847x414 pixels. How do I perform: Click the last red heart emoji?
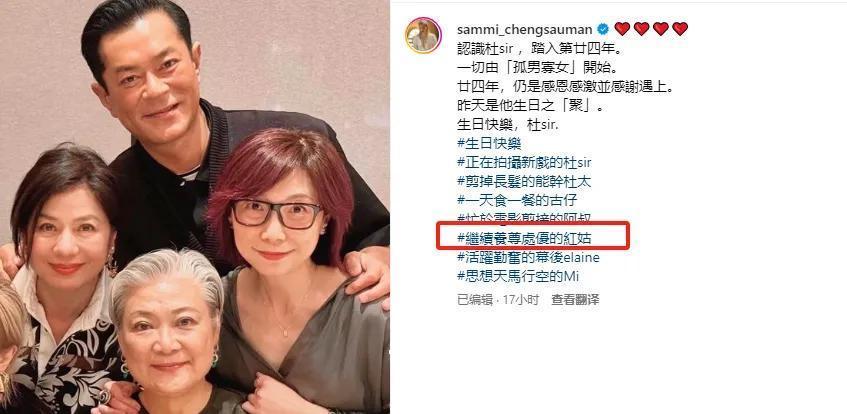click(x=680, y=29)
